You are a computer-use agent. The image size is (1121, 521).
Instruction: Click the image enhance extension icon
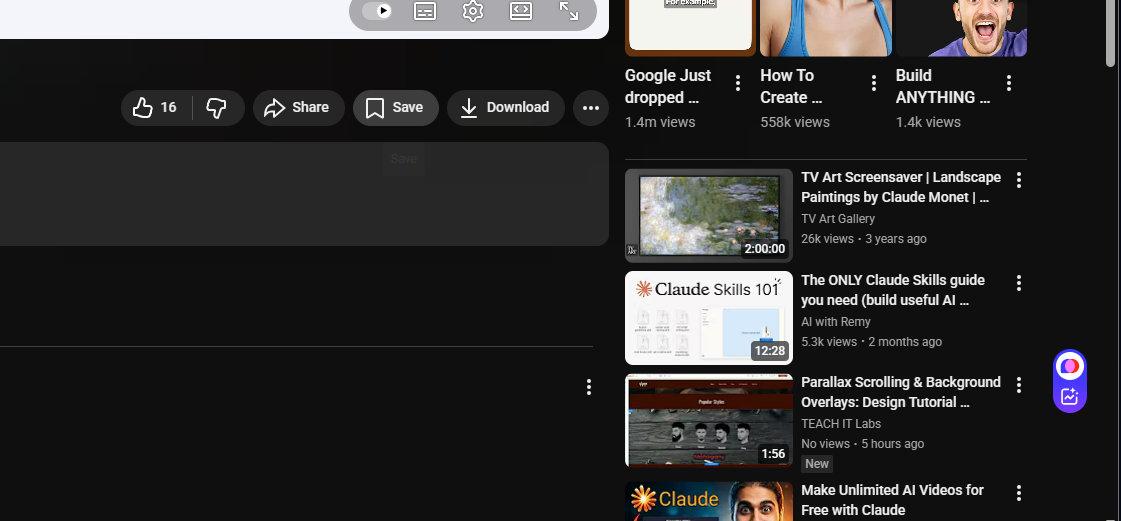coord(1070,397)
